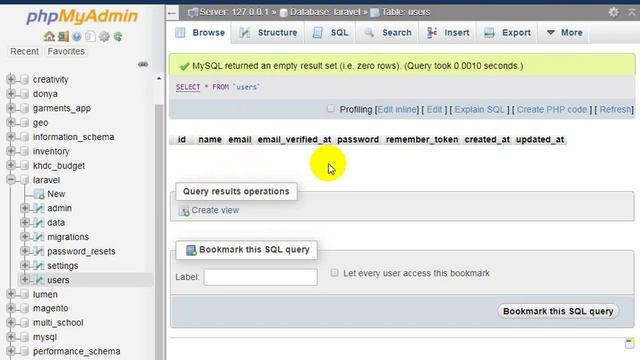Viewport: 640px width, 360px height.
Task: Click the inventory database icon
Action: coord(24,151)
